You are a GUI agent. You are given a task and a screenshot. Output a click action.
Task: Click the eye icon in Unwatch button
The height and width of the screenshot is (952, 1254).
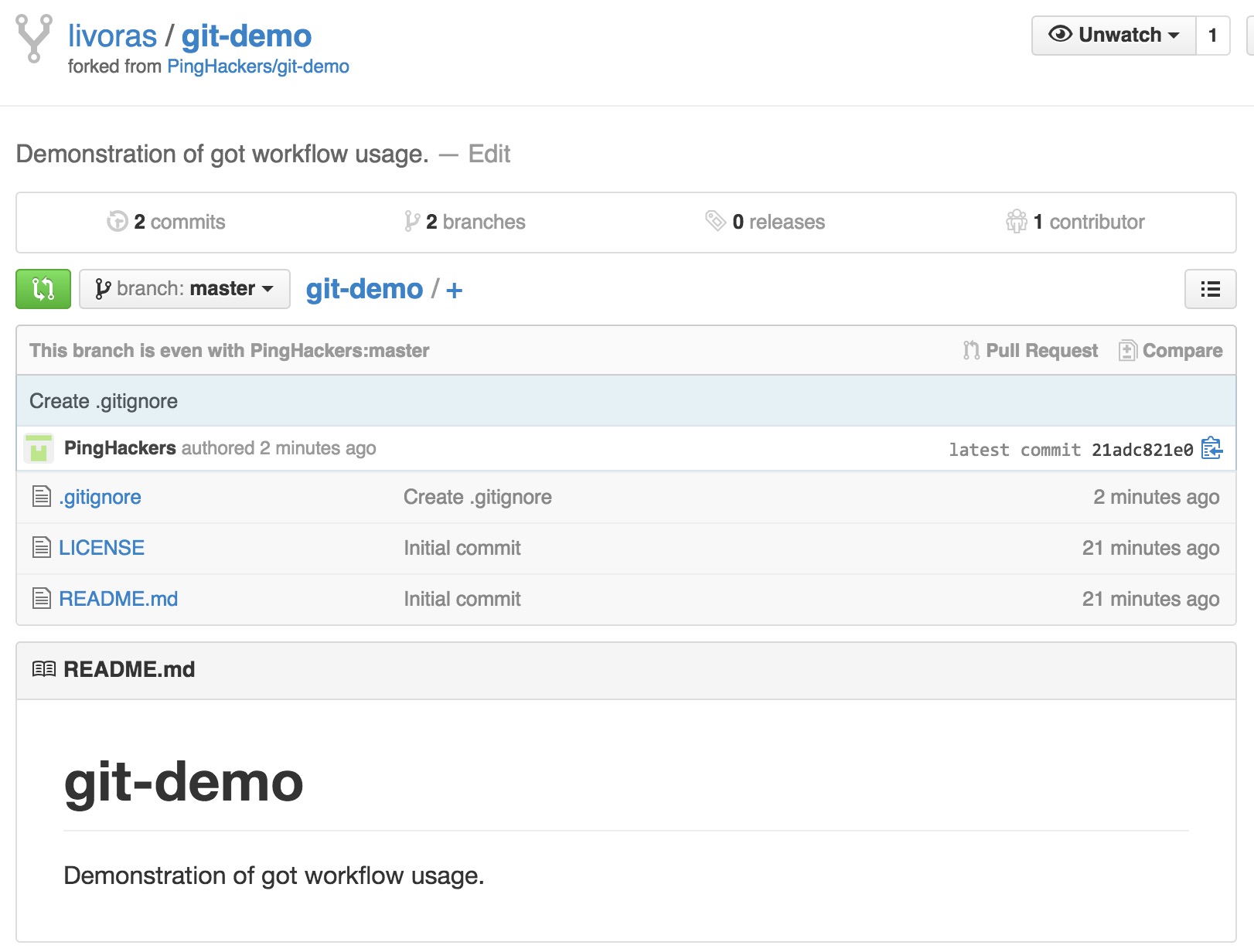click(1060, 34)
